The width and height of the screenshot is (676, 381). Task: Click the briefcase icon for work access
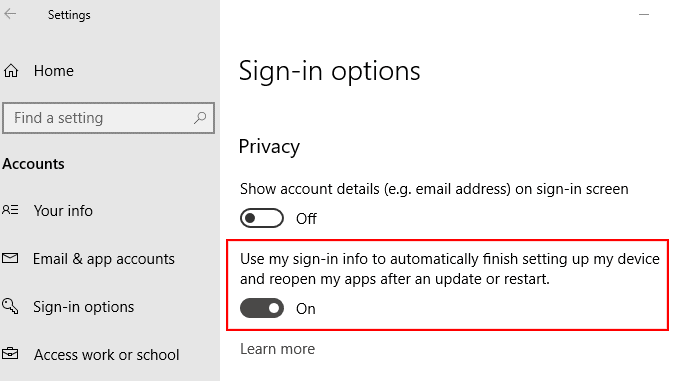pos(10,354)
